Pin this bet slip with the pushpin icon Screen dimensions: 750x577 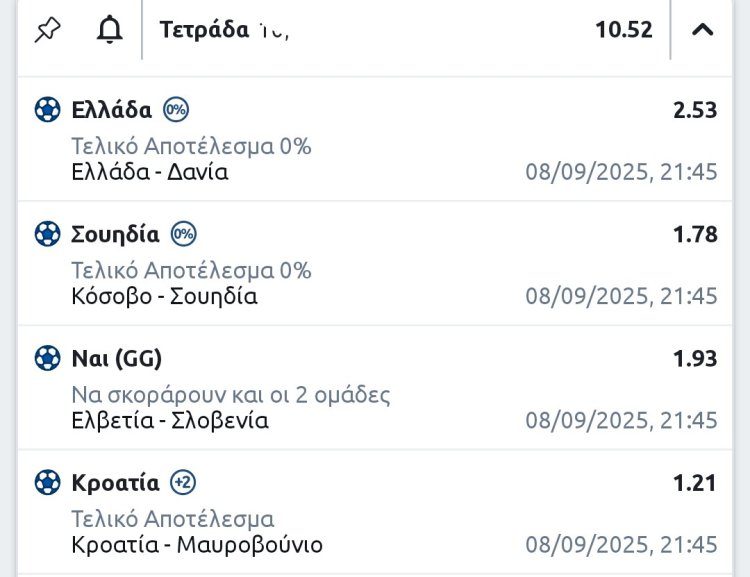[47, 30]
